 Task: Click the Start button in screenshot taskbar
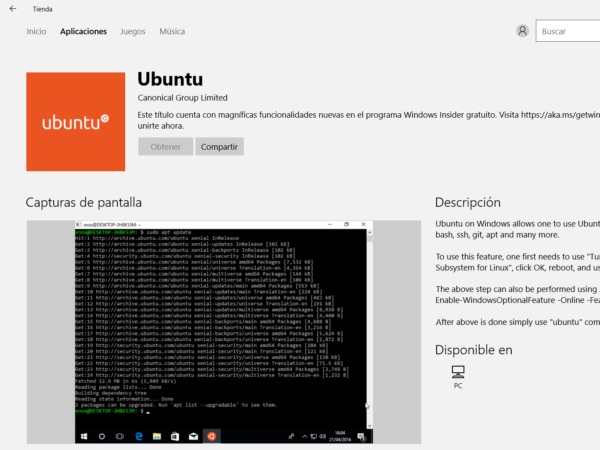point(84,436)
